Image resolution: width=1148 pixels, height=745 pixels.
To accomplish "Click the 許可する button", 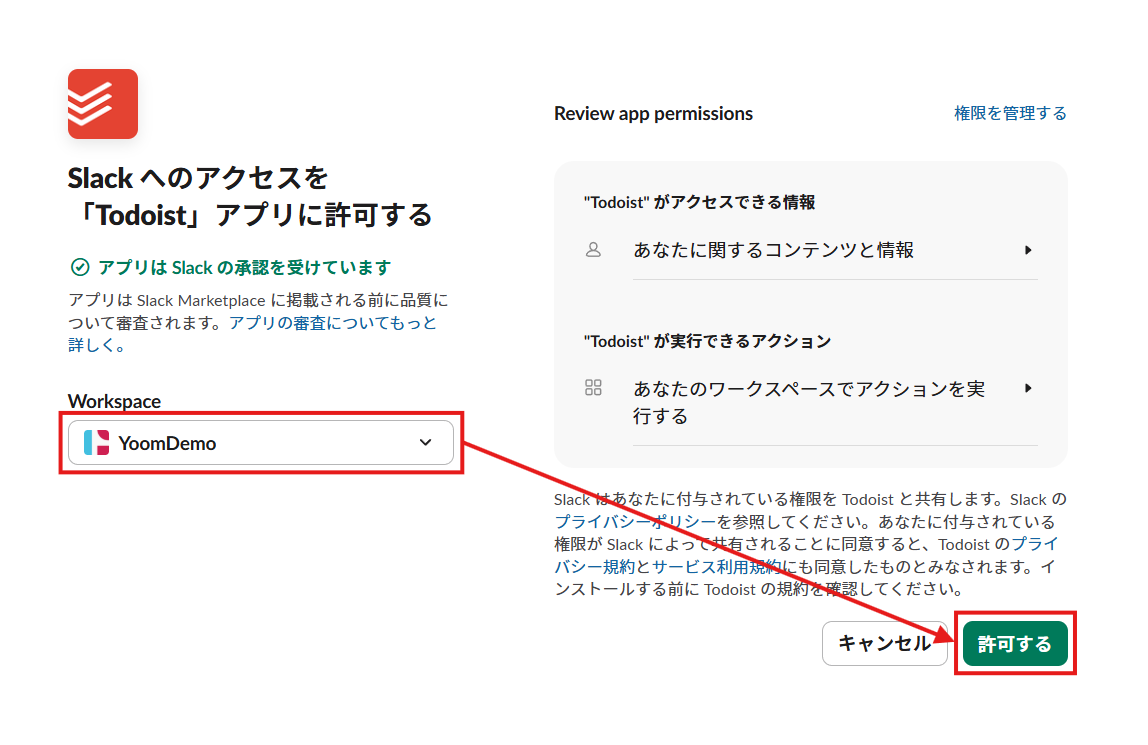I will pyautogui.click(x=1015, y=644).
